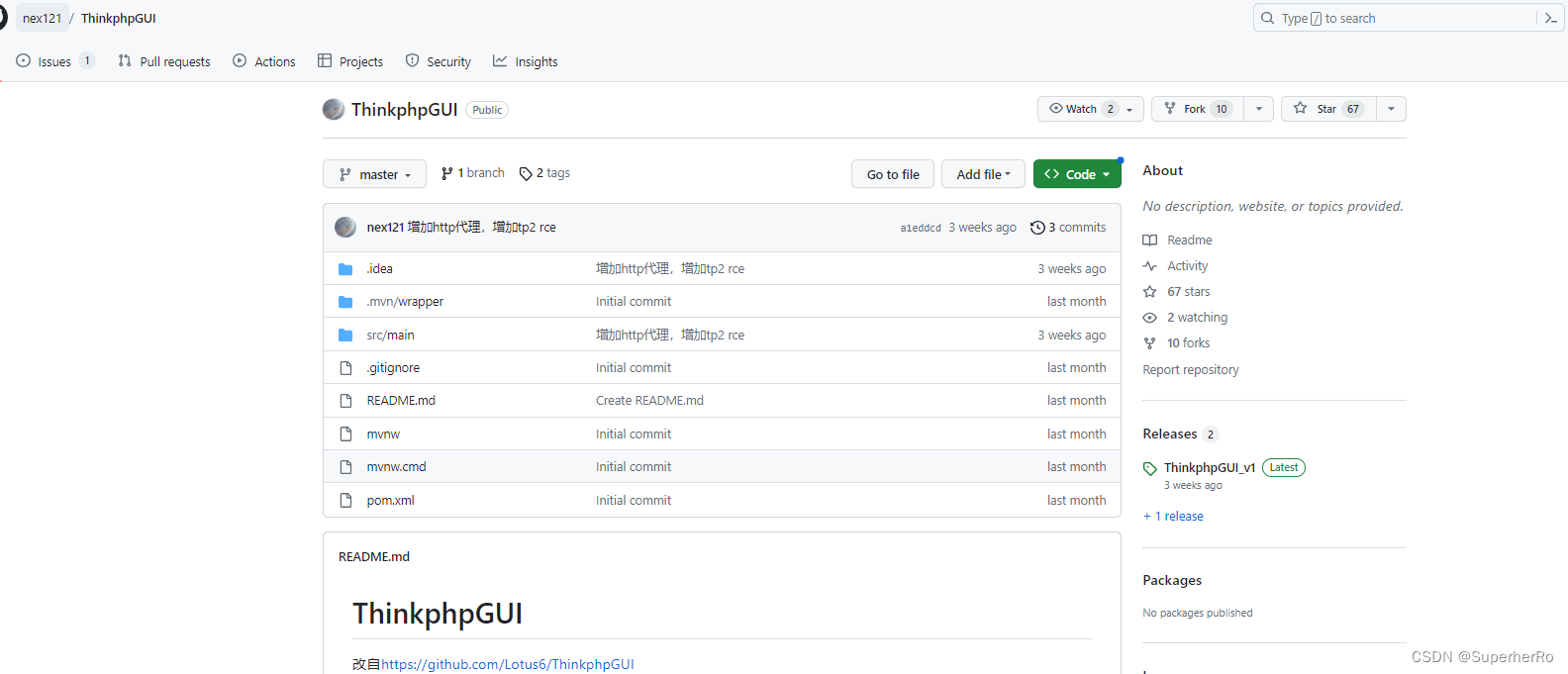Click the ThinkphpGUI breadcrumb link
Image resolution: width=1568 pixels, height=674 pixels.
(x=119, y=18)
